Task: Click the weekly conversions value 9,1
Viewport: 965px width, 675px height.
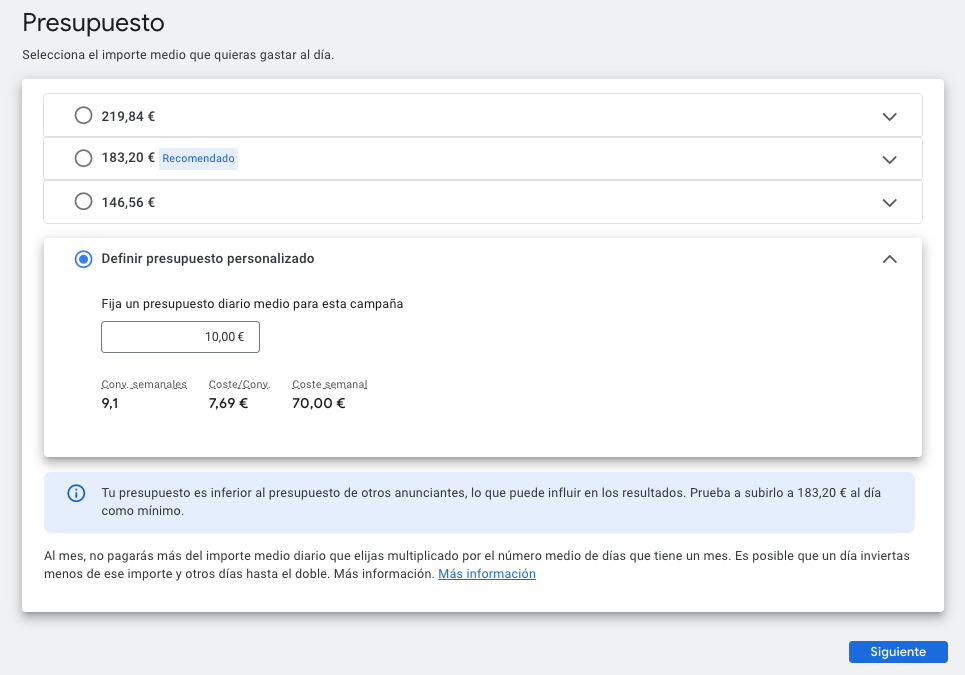Action: tap(108, 403)
